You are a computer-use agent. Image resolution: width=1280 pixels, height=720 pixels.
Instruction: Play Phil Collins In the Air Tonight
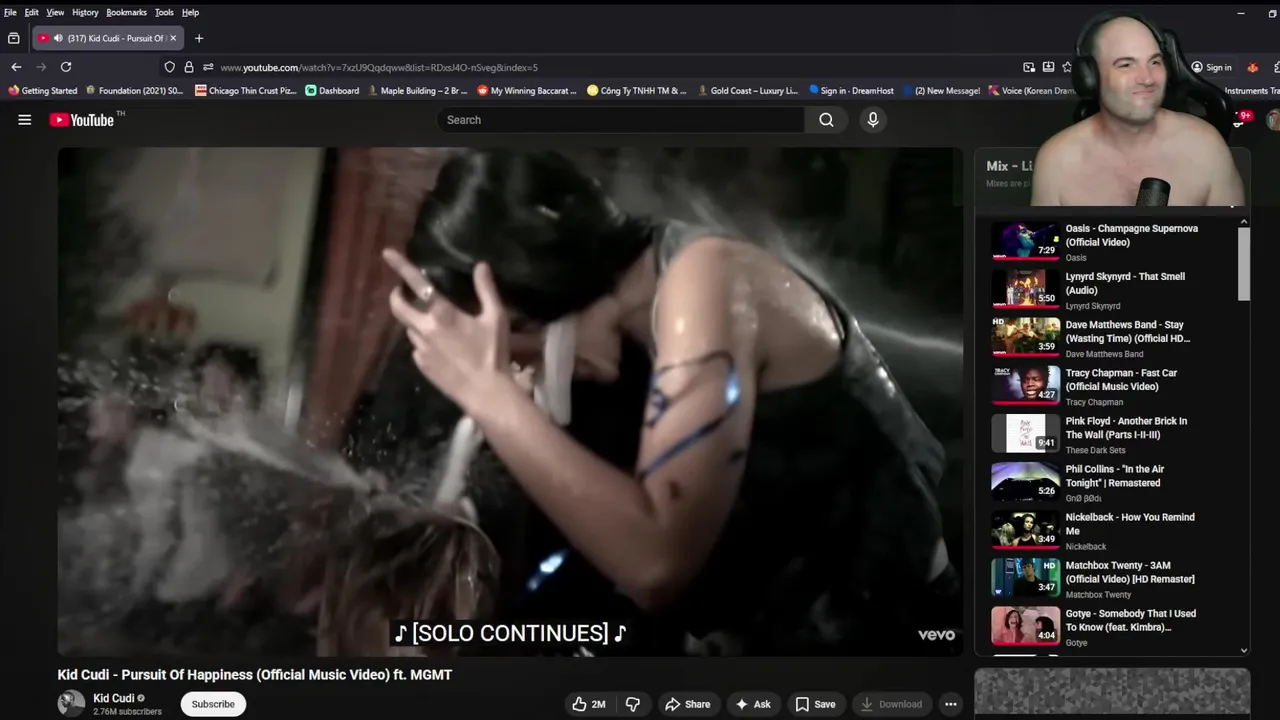[x=1112, y=482]
